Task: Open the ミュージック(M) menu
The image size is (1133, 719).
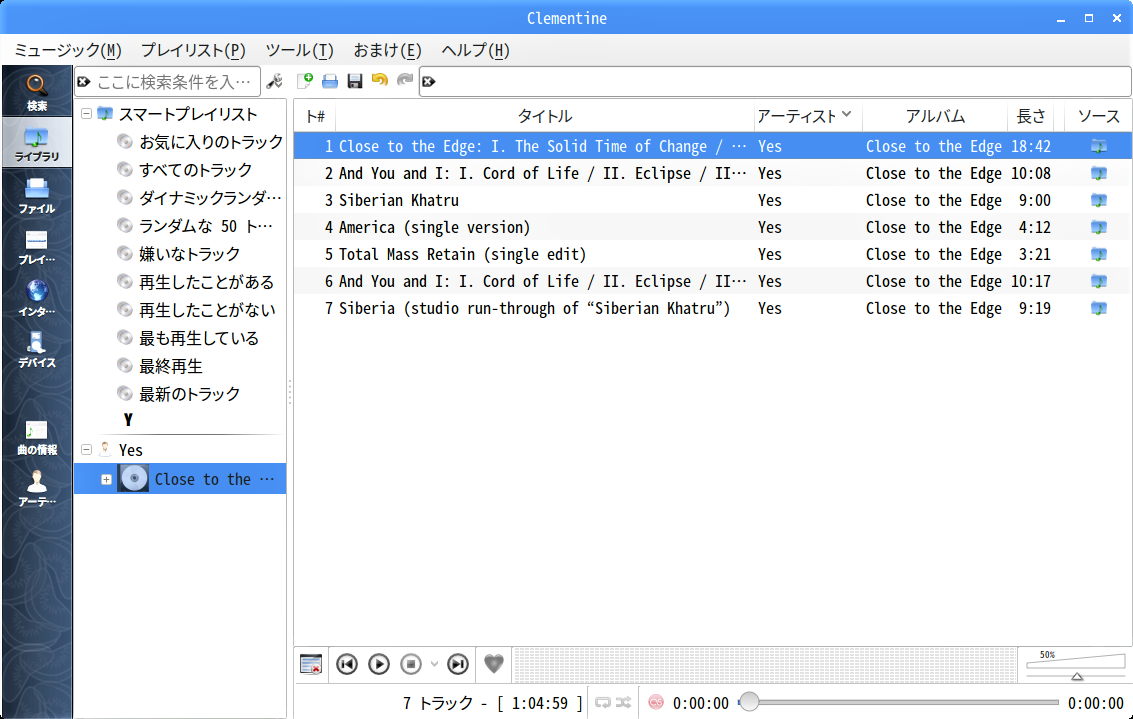Action: point(68,51)
